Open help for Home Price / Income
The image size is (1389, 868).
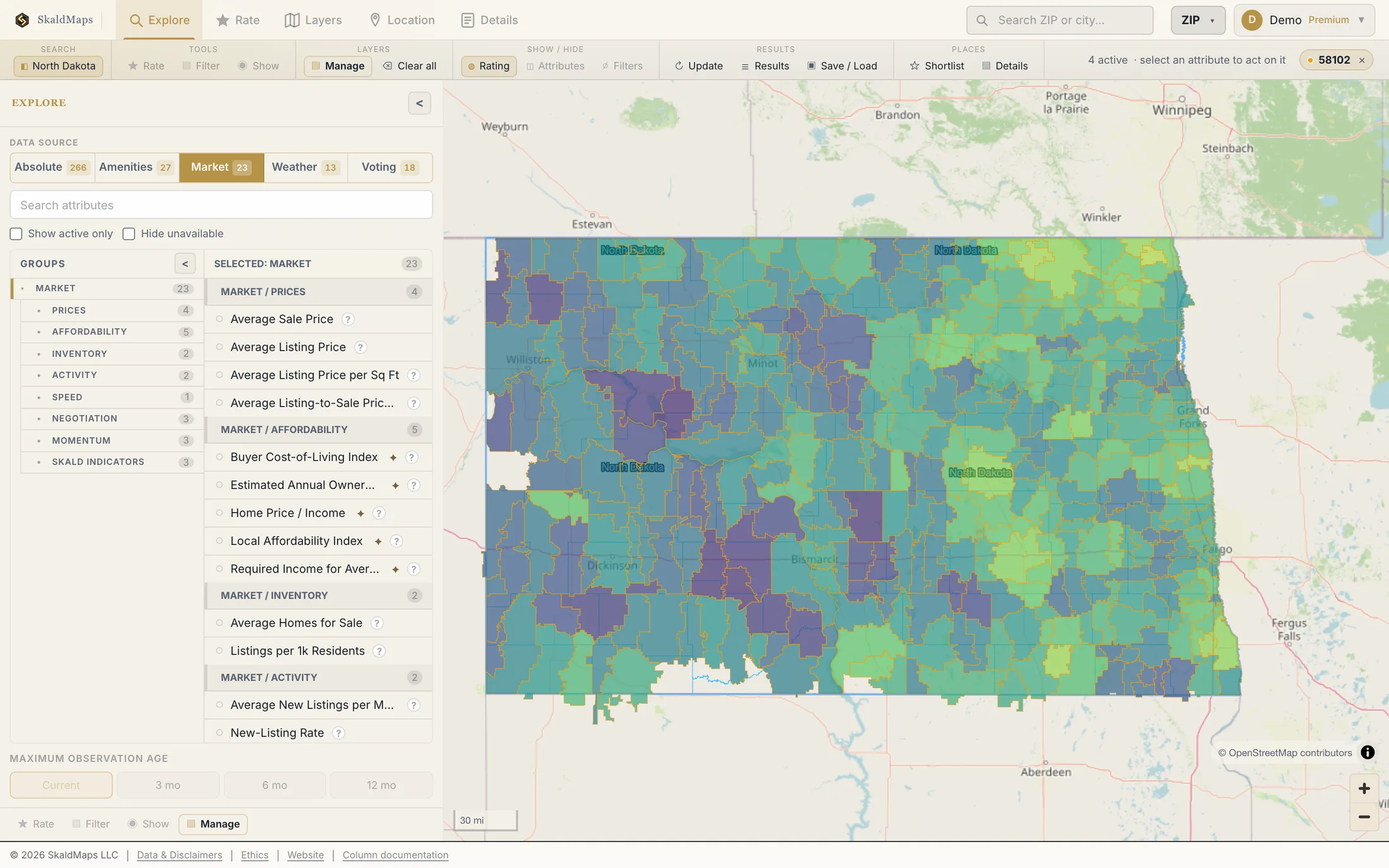tap(379, 513)
